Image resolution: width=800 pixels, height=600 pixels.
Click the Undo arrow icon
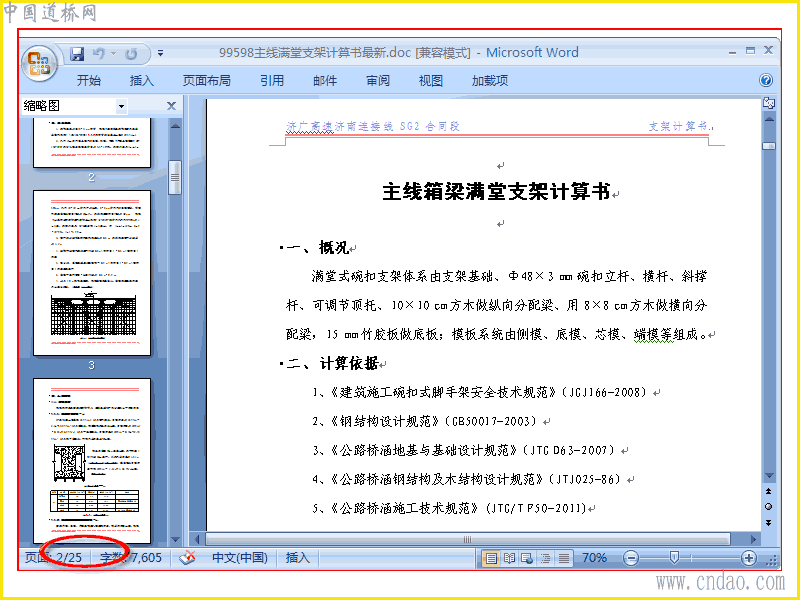[x=99, y=53]
